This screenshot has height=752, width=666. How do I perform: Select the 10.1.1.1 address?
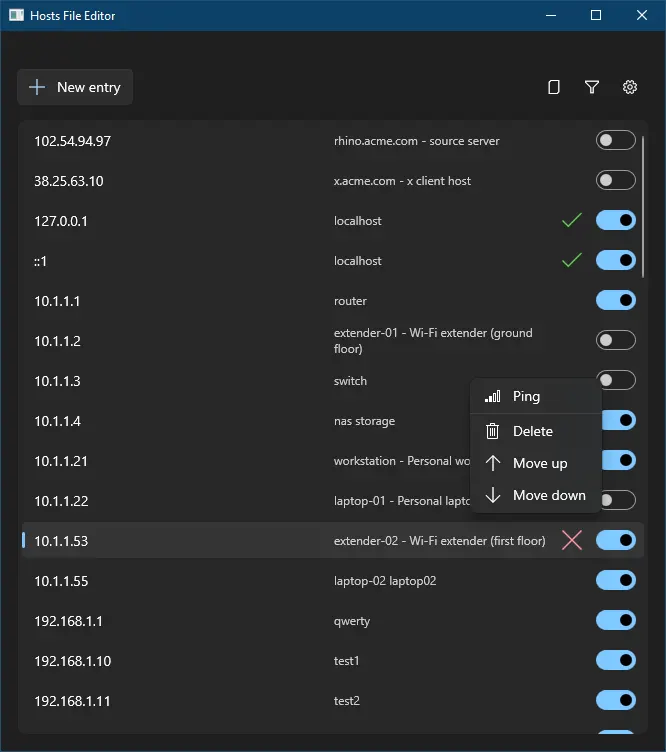pyautogui.click(x=57, y=301)
